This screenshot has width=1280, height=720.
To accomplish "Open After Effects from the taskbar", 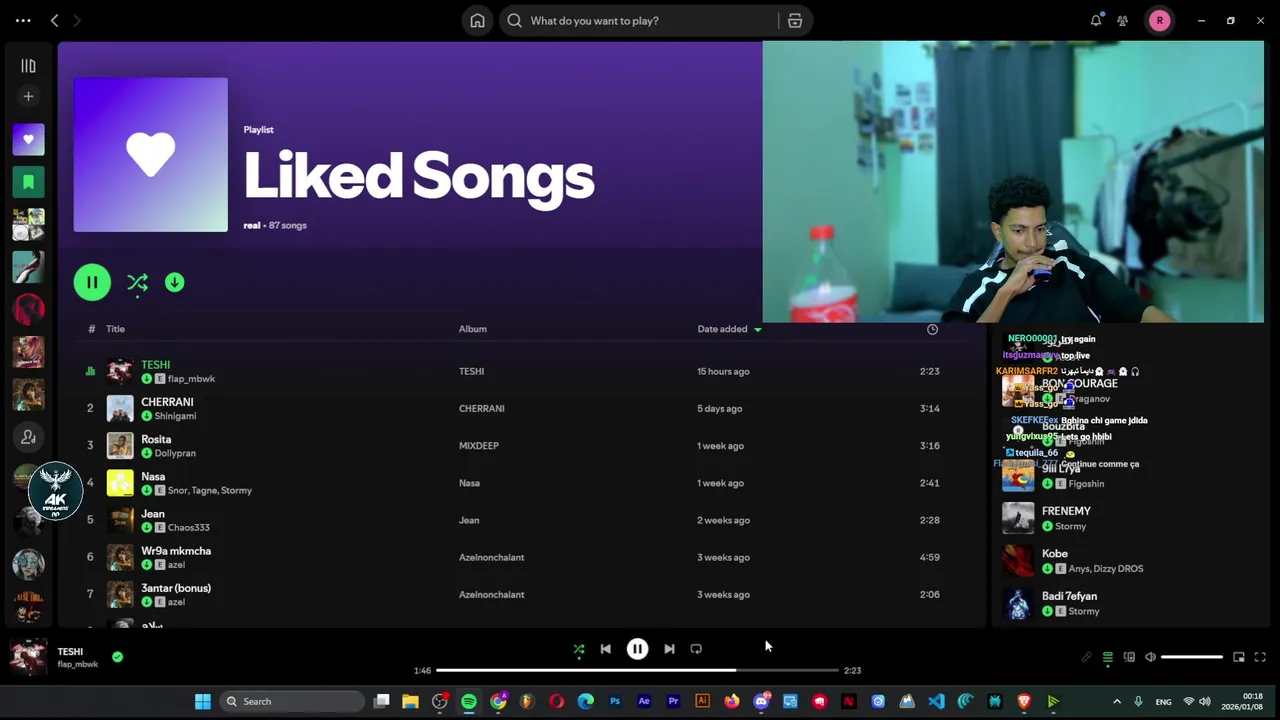I will pos(644,701).
